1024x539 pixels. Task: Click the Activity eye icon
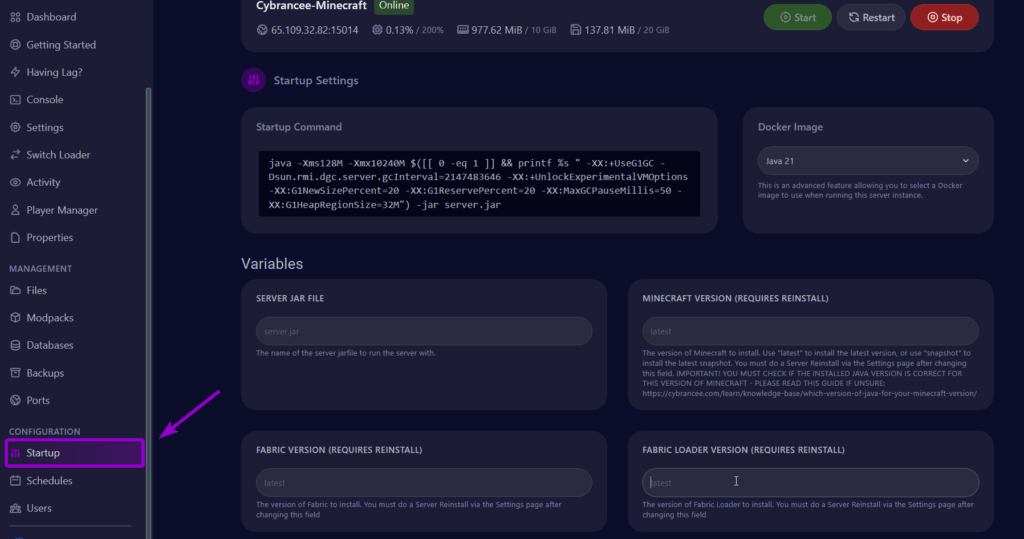point(15,182)
